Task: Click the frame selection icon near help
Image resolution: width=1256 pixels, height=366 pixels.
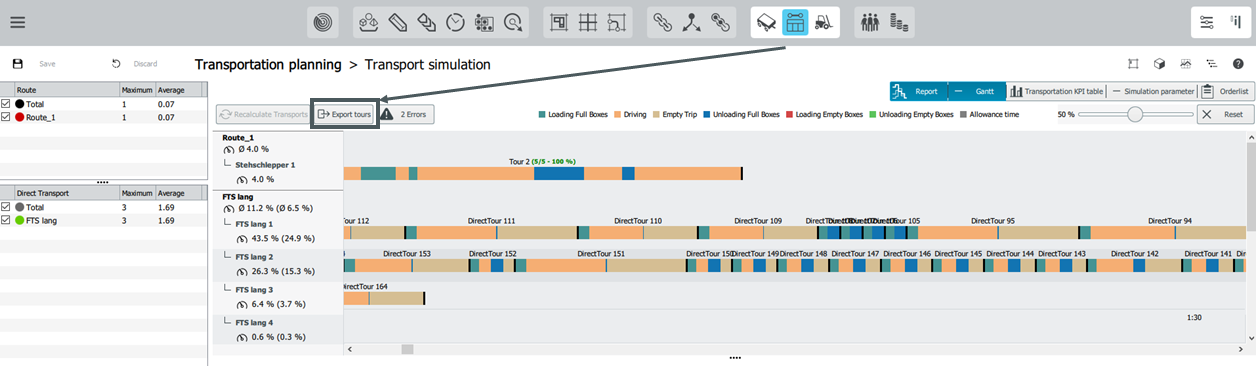Action: coord(1133,63)
